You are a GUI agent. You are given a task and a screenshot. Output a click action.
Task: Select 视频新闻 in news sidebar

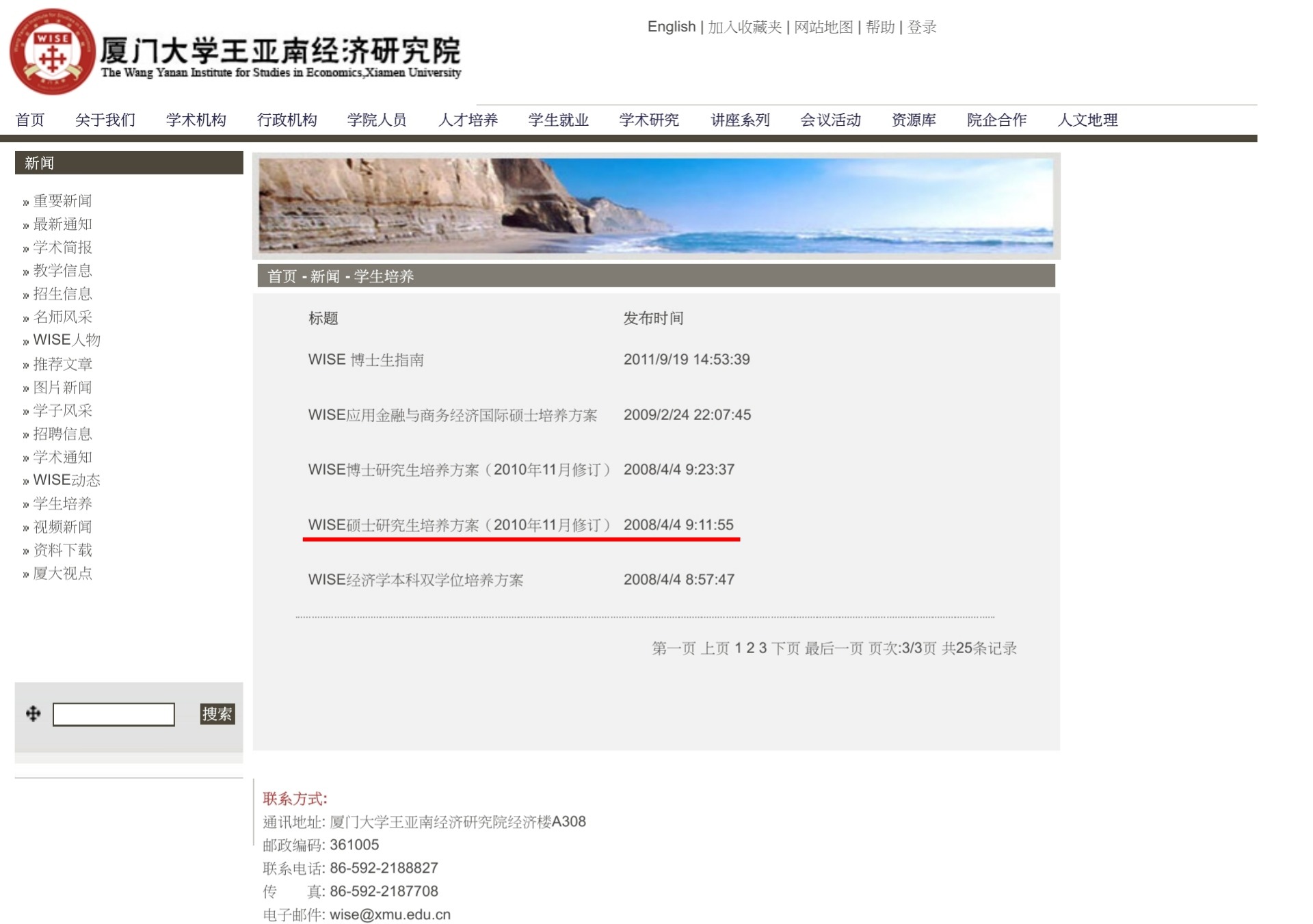(62, 527)
